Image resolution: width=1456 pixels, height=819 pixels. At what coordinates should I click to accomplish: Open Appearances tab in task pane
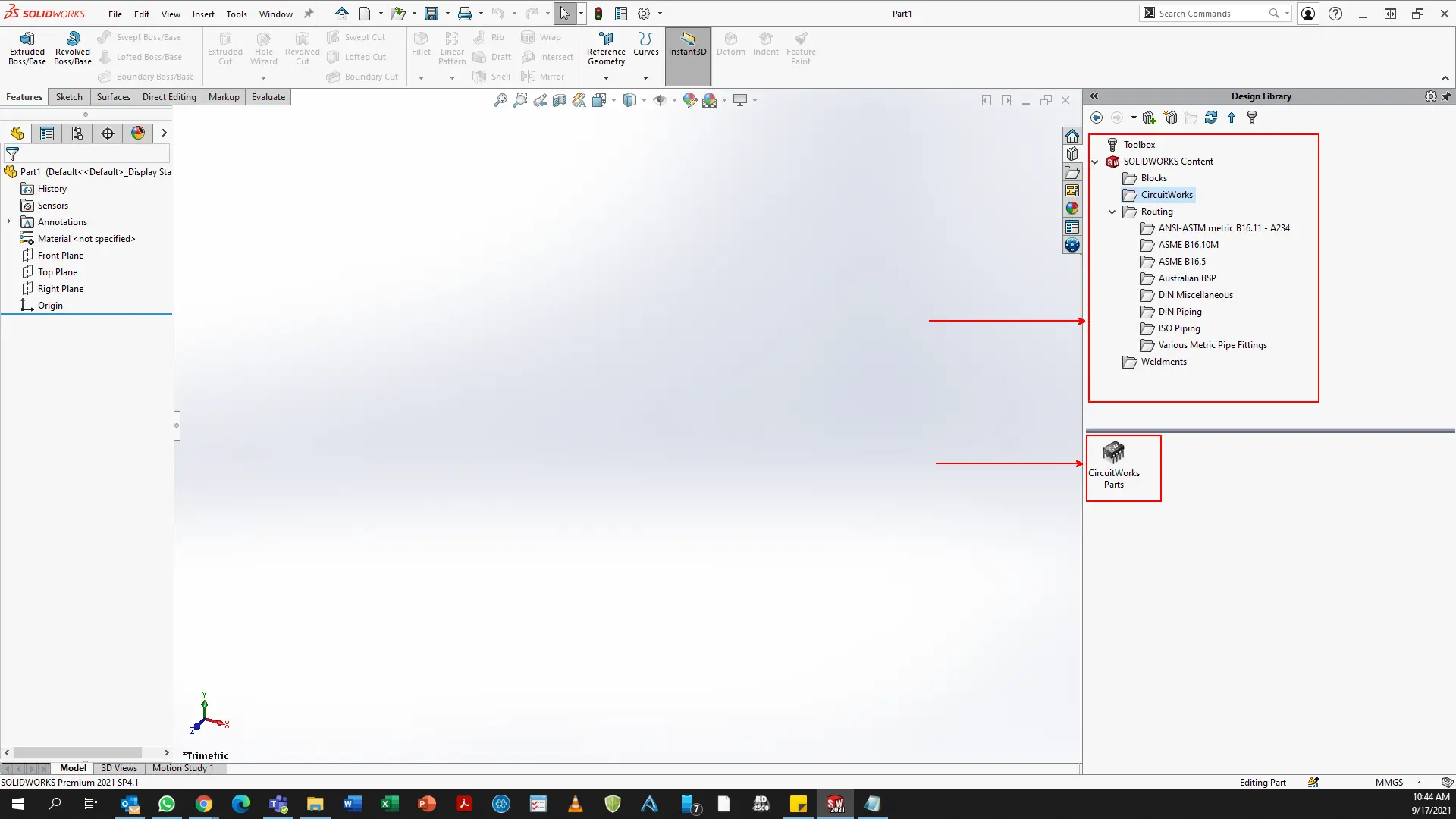[x=1072, y=209]
